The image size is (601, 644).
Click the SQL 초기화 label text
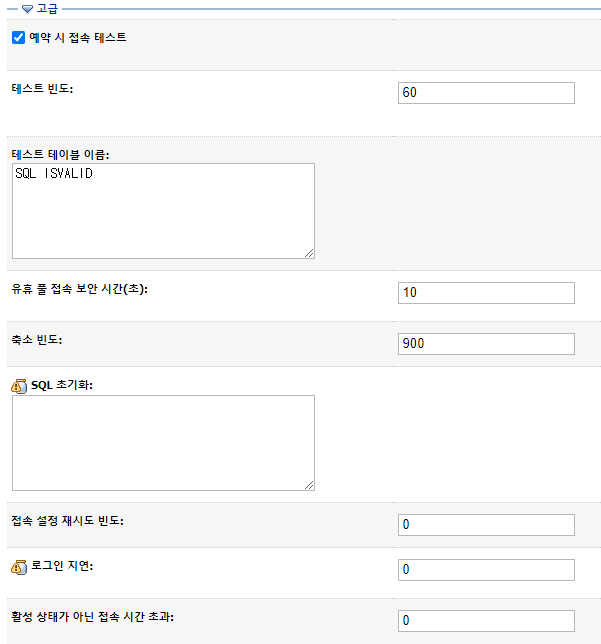point(62,385)
